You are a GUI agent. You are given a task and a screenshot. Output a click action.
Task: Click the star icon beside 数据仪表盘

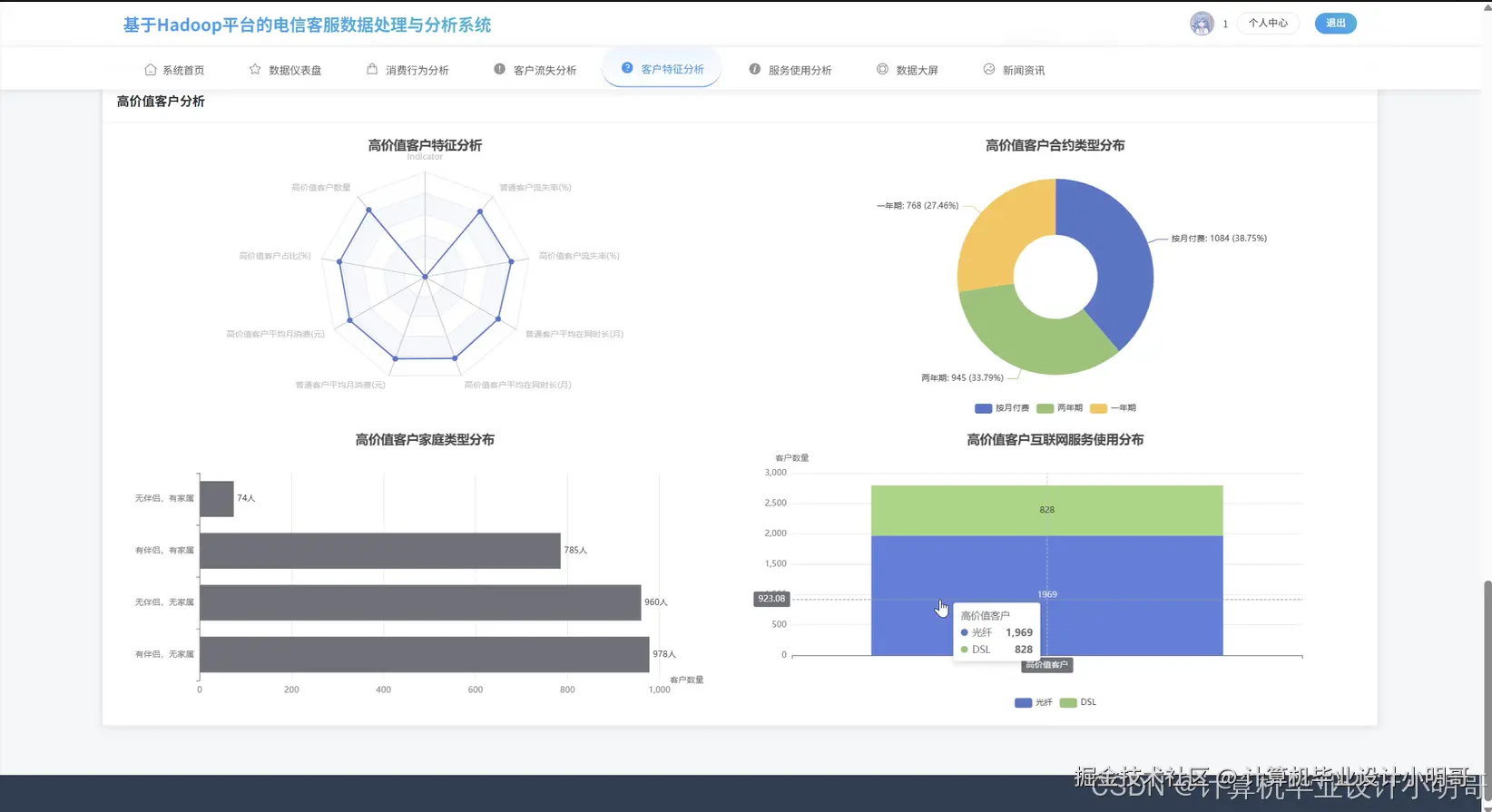point(255,69)
